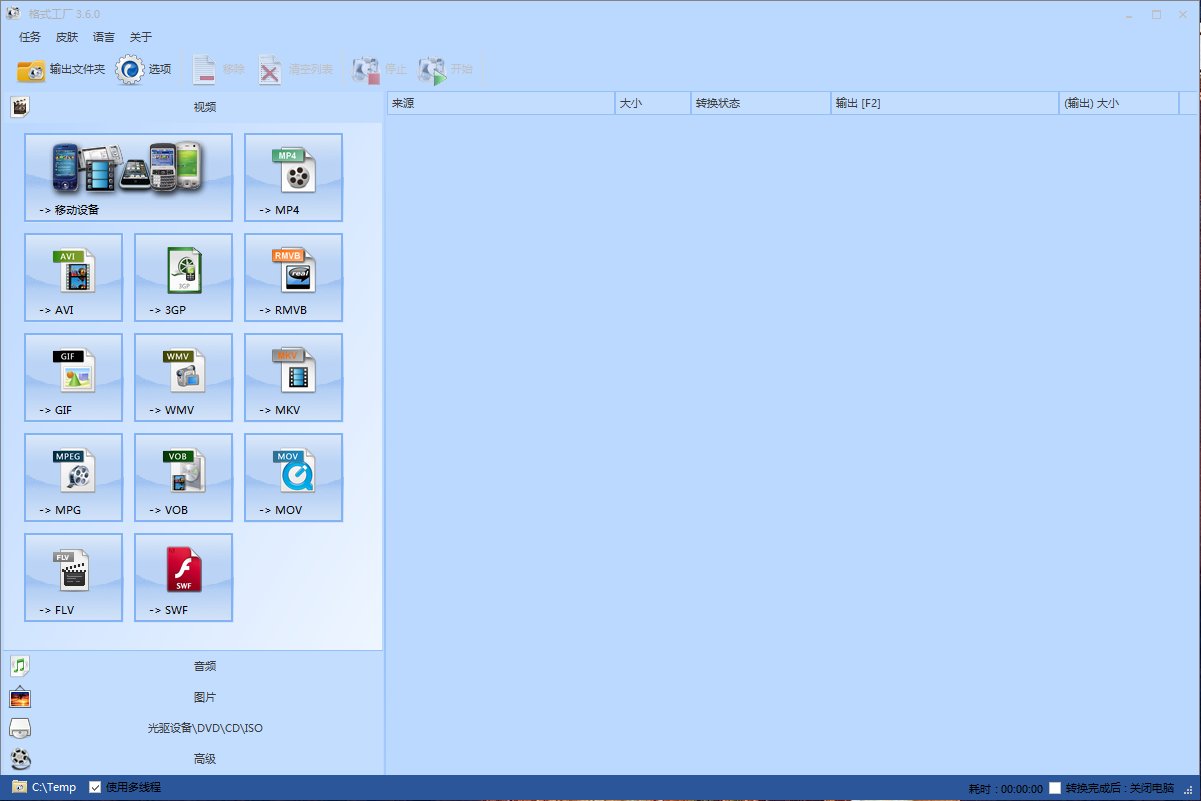Toggle the 使用多线程 checkbox
The image size is (1201, 801).
(95, 787)
